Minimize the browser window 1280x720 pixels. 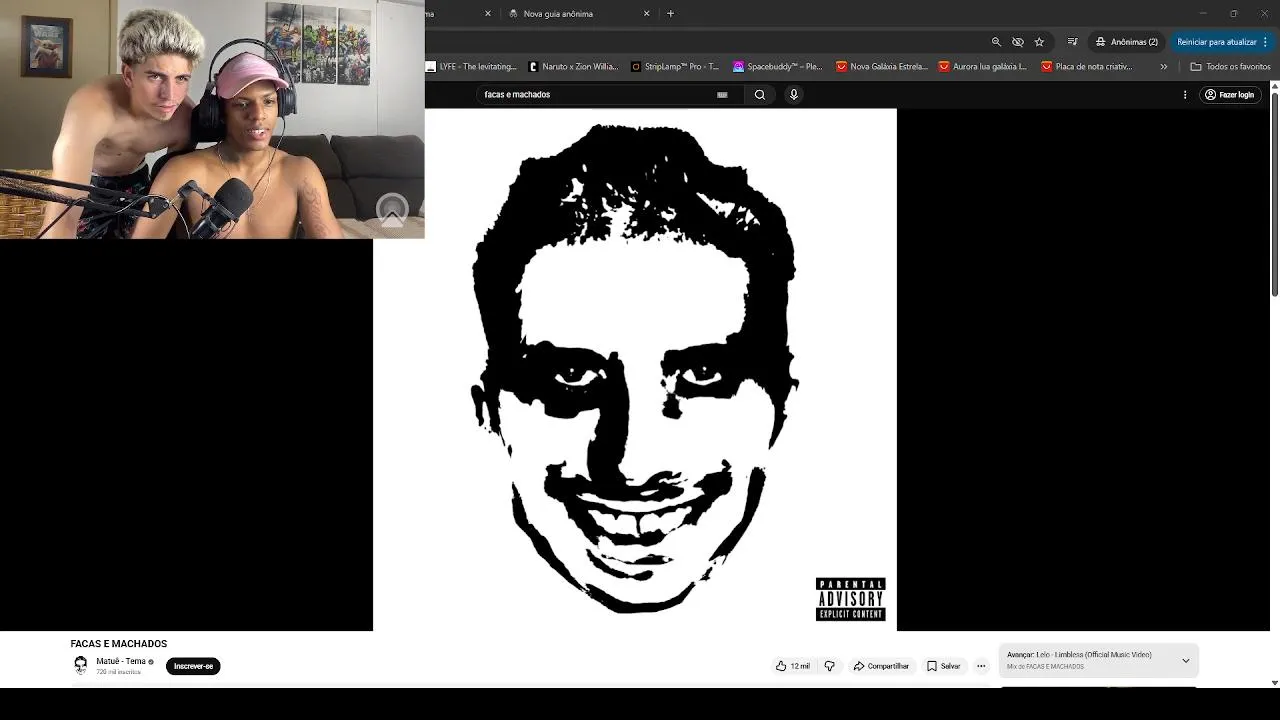(x=1203, y=14)
